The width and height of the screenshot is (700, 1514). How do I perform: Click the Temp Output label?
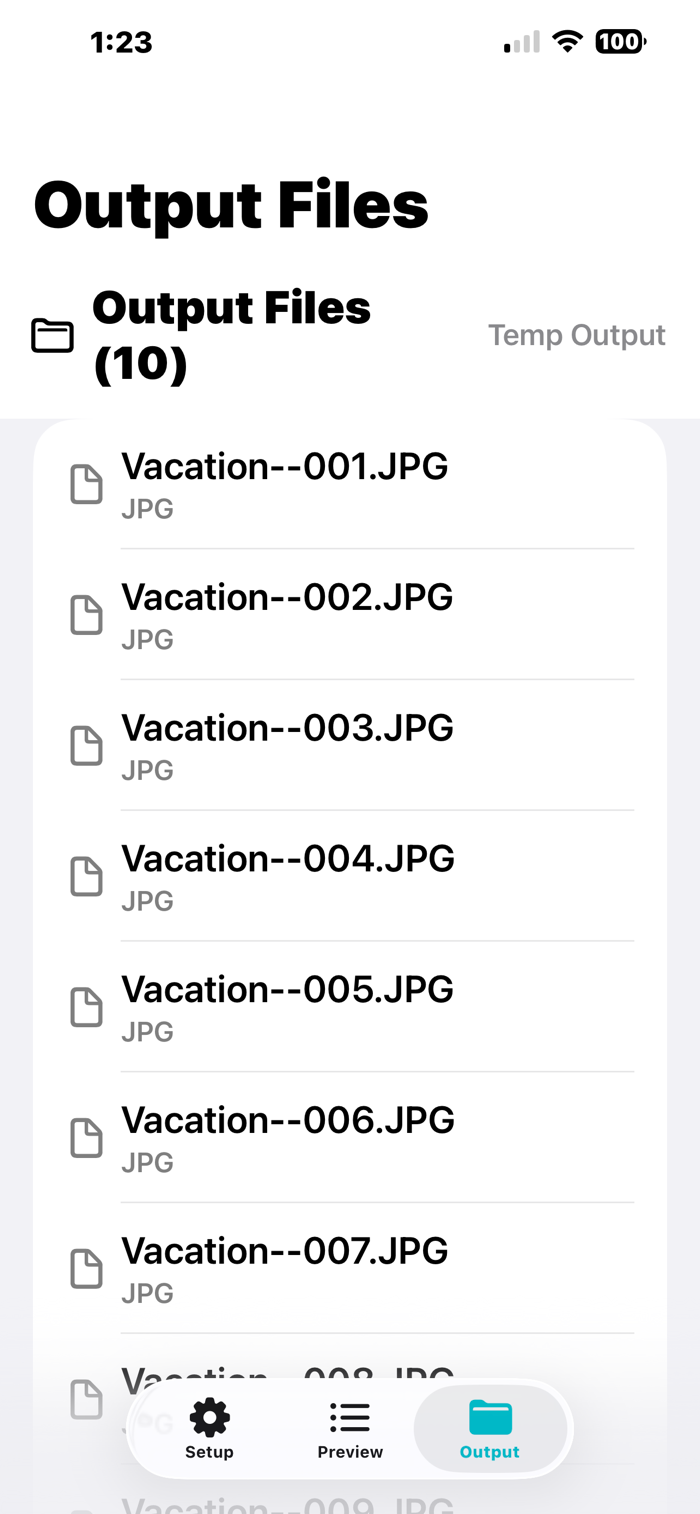(577, 335)
